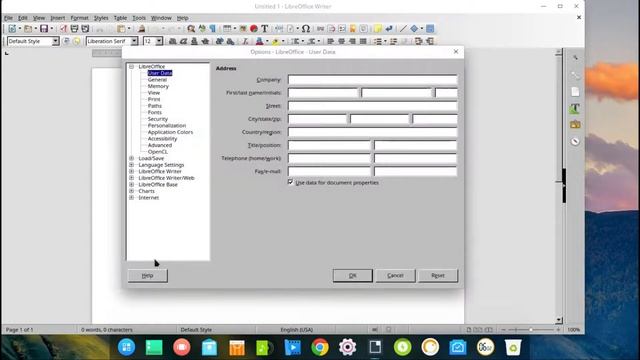Expand the LibreOffice Writer/Web tree node

coord(131,178)
